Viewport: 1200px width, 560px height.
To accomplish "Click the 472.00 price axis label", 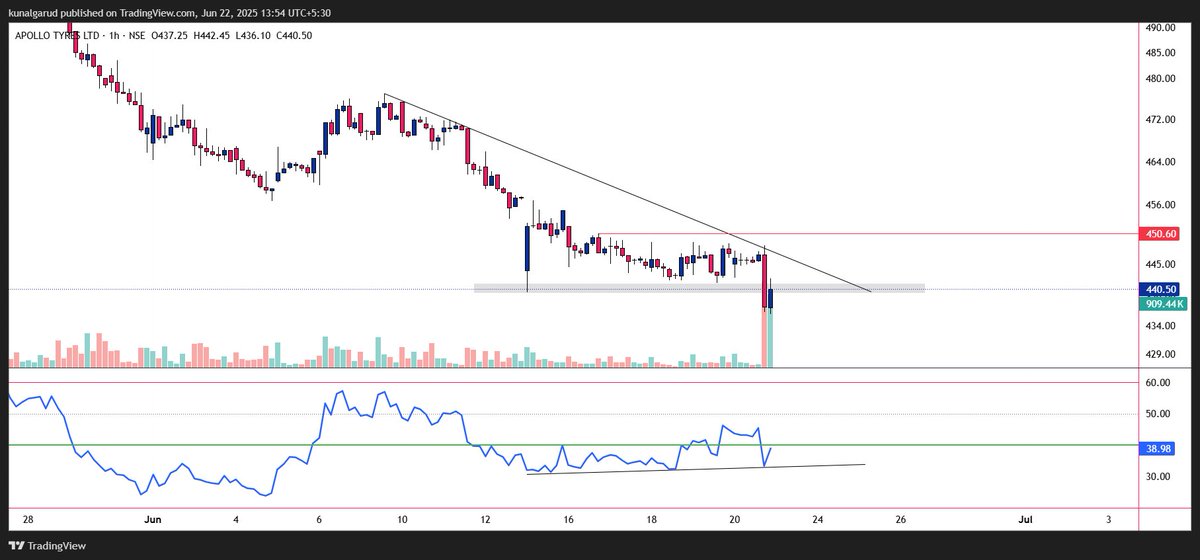I will (x=1160, y=120).
